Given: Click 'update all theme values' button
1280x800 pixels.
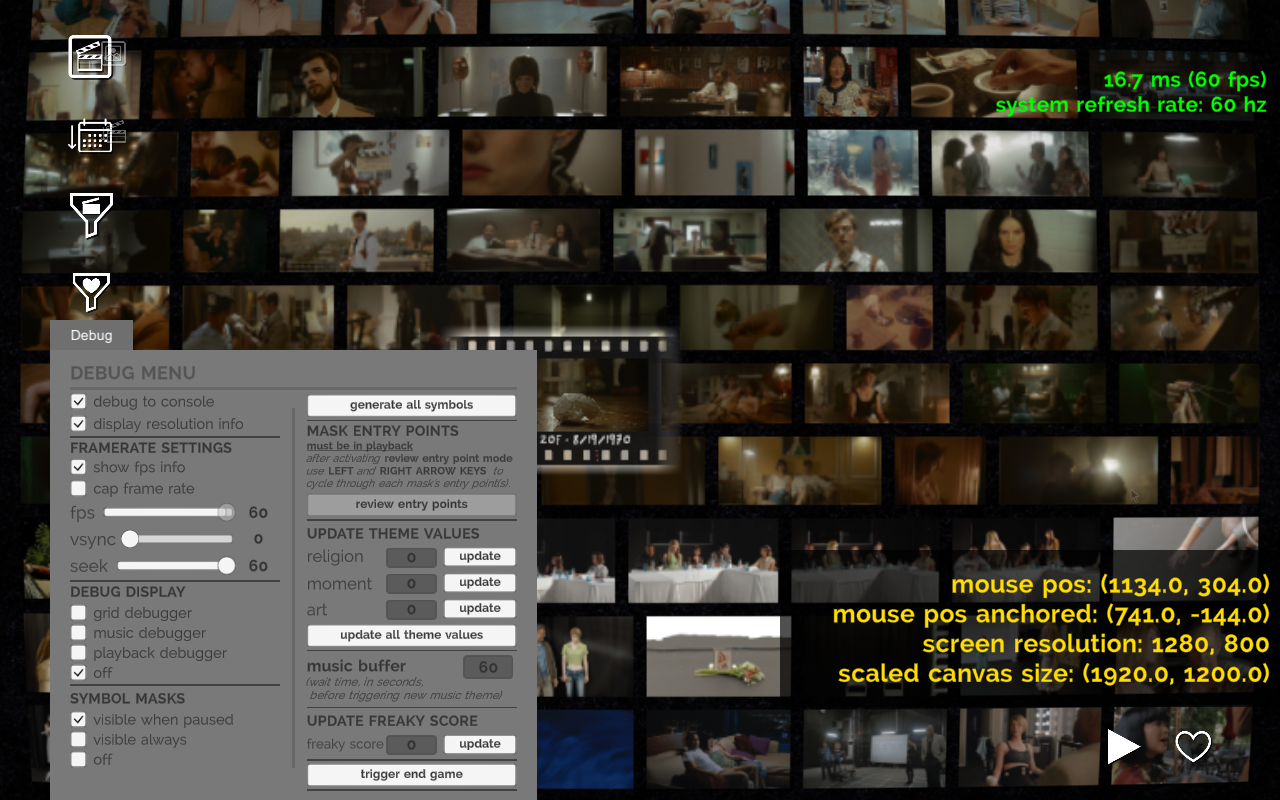Looking at the screenshot, I should pos(411,635).
